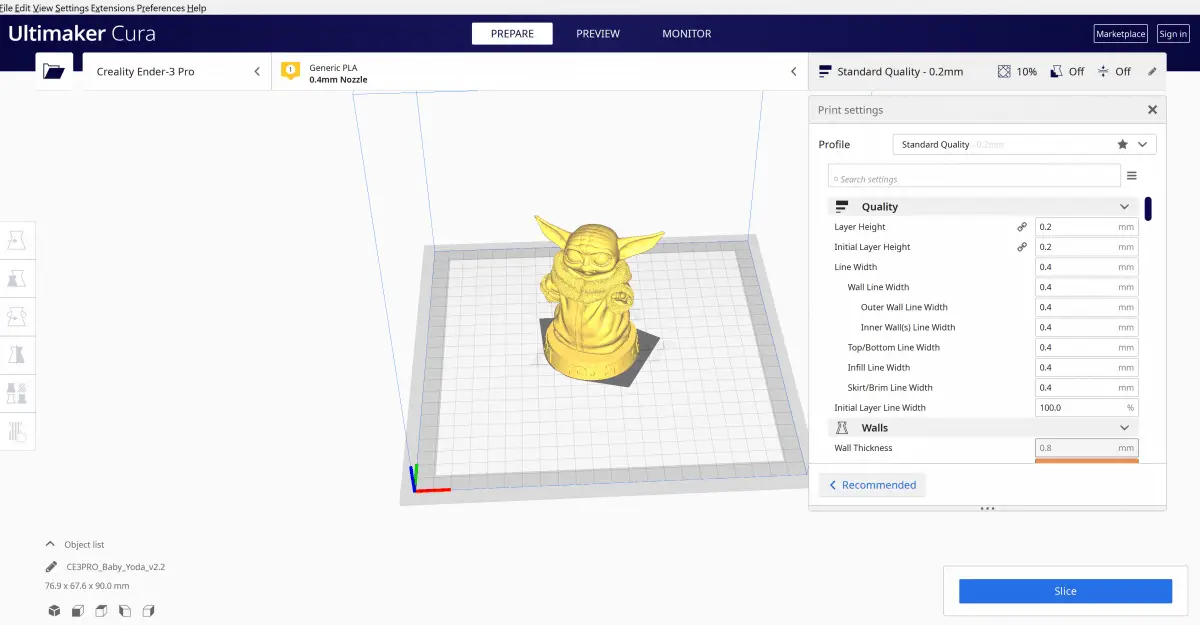The height and width of the screenshot is (625, 1200).
Task: Switch back to Recommended settings
Action: click(x=872, y=485)
